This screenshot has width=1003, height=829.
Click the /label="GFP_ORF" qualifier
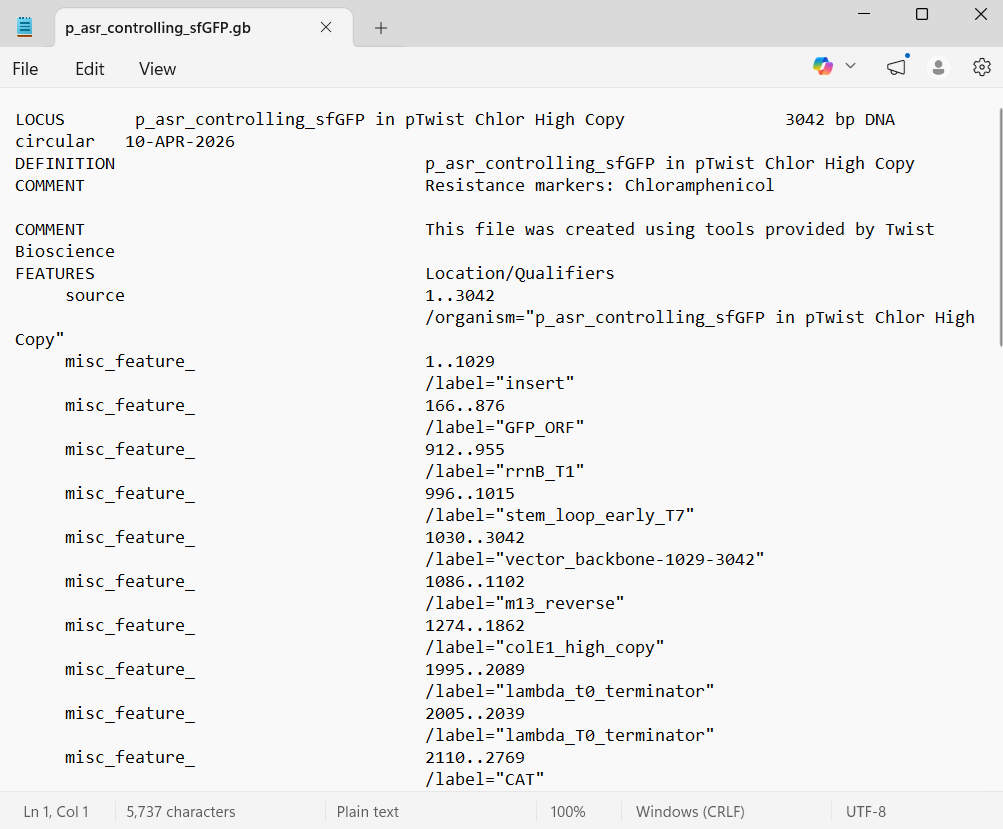505,428
